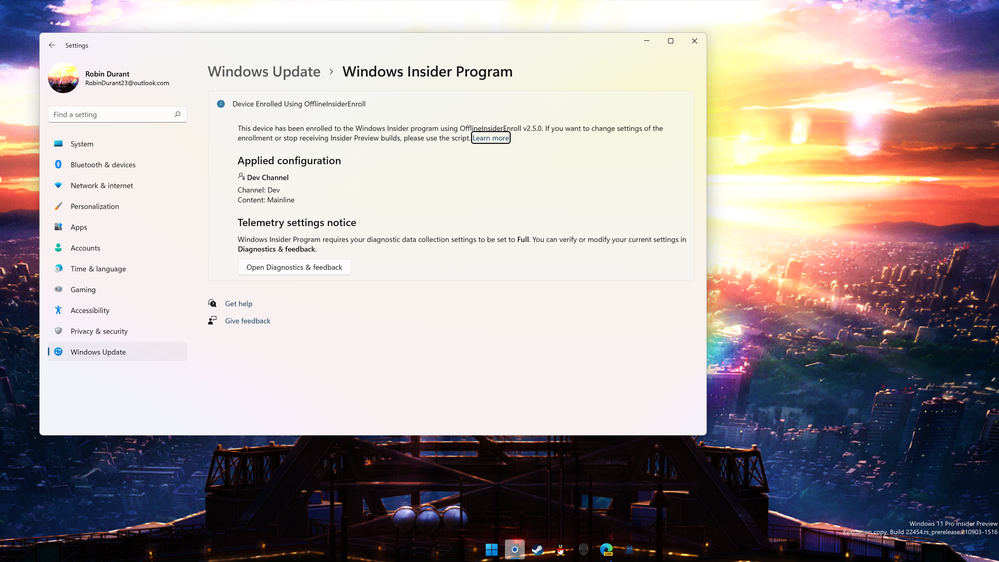The image size is (999, 562).
Task: Click the 'Content: Mainline' text
Action: pyautogui.click(x=266, y=200)
